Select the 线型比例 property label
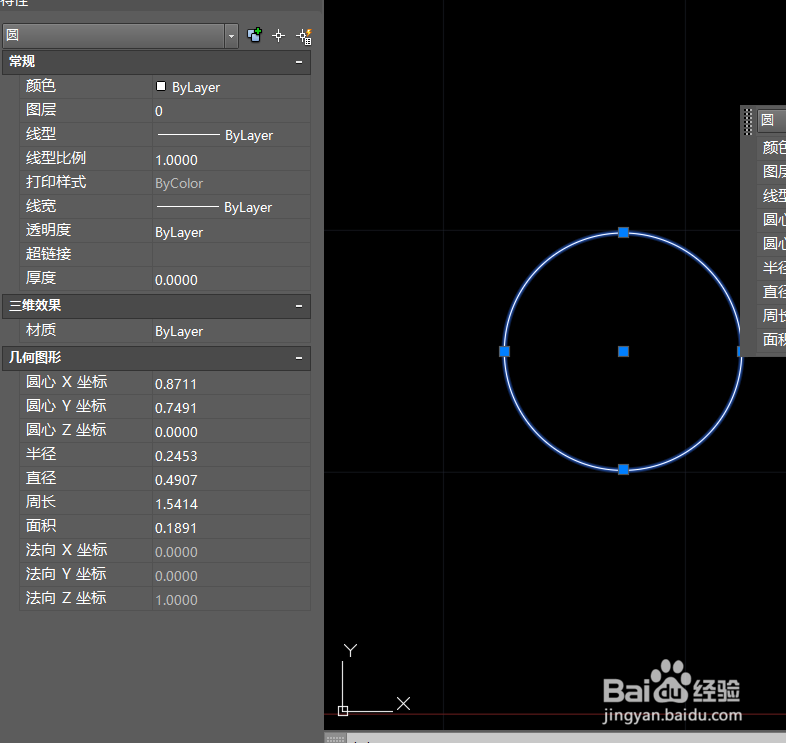Image resolution: width=786 pixels, height=743 pixels. [56, 158]
